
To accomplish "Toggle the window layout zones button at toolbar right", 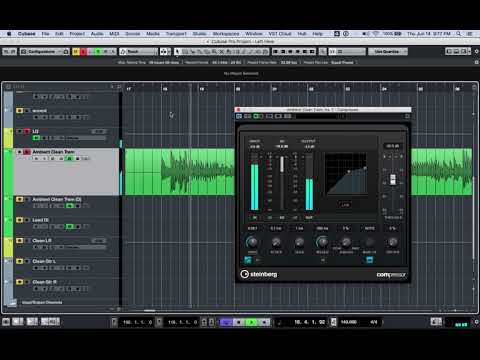I will [457, 51].
